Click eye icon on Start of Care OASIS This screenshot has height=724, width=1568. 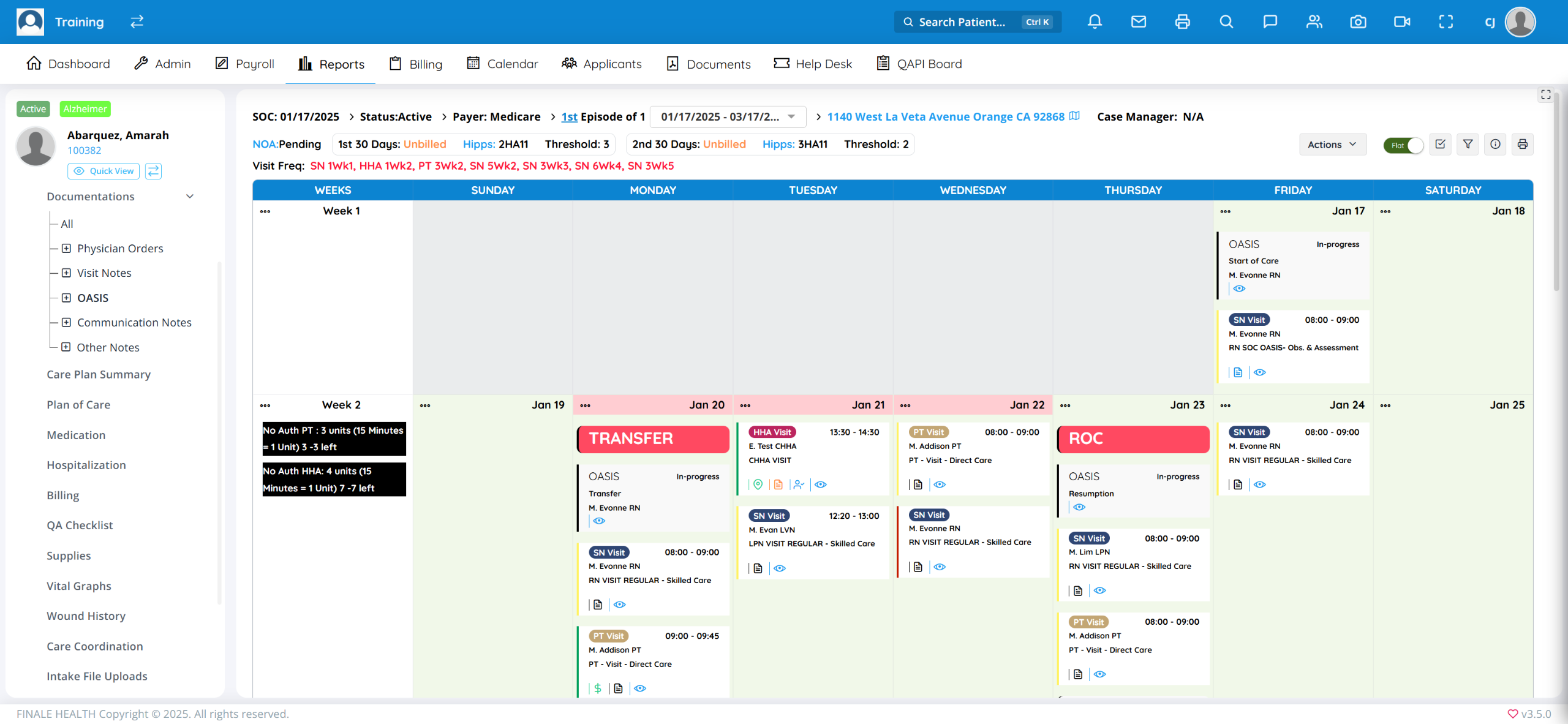[x=1239, y=288]
